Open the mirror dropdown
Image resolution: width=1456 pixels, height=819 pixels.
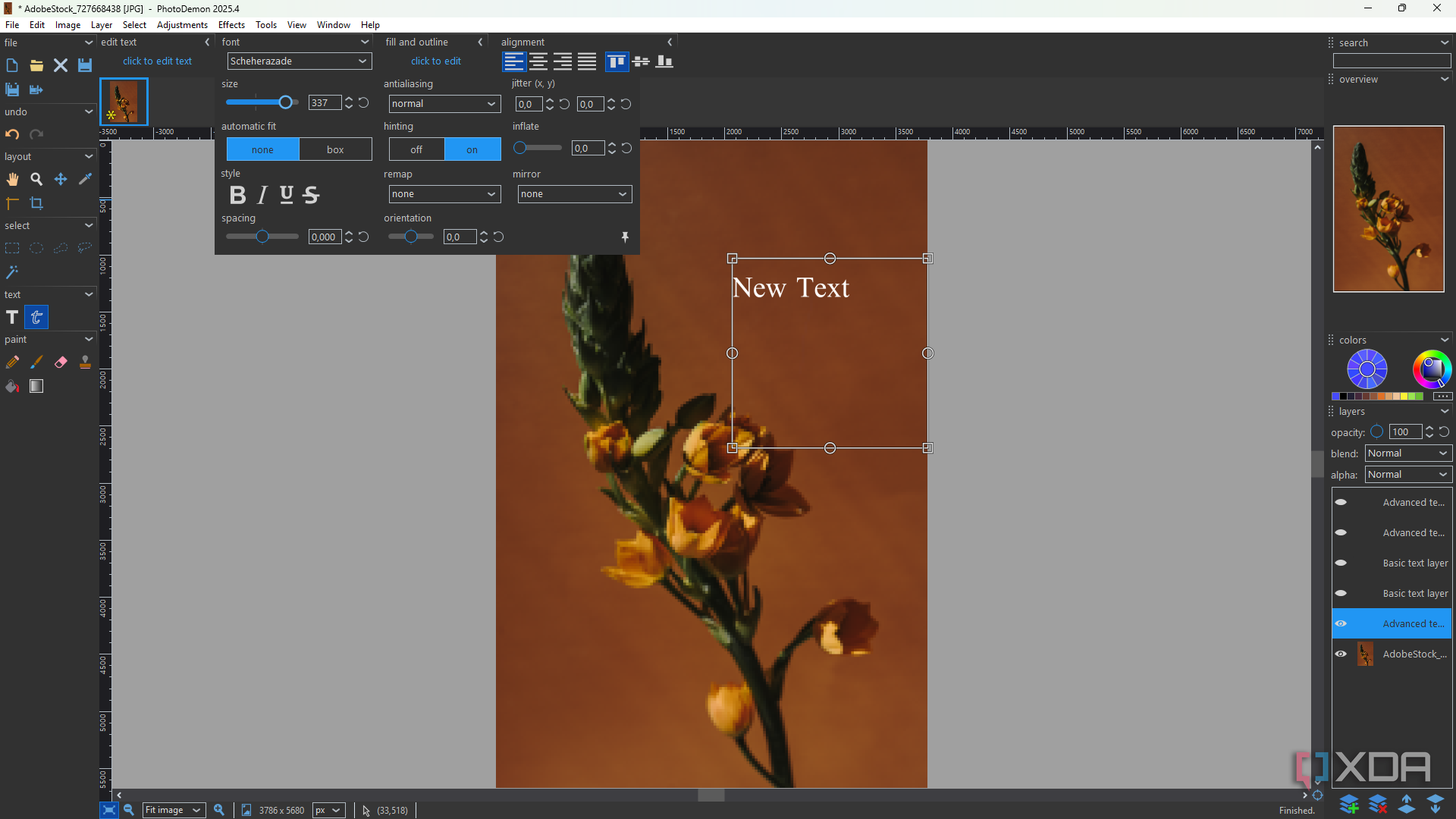click(575, 194)
